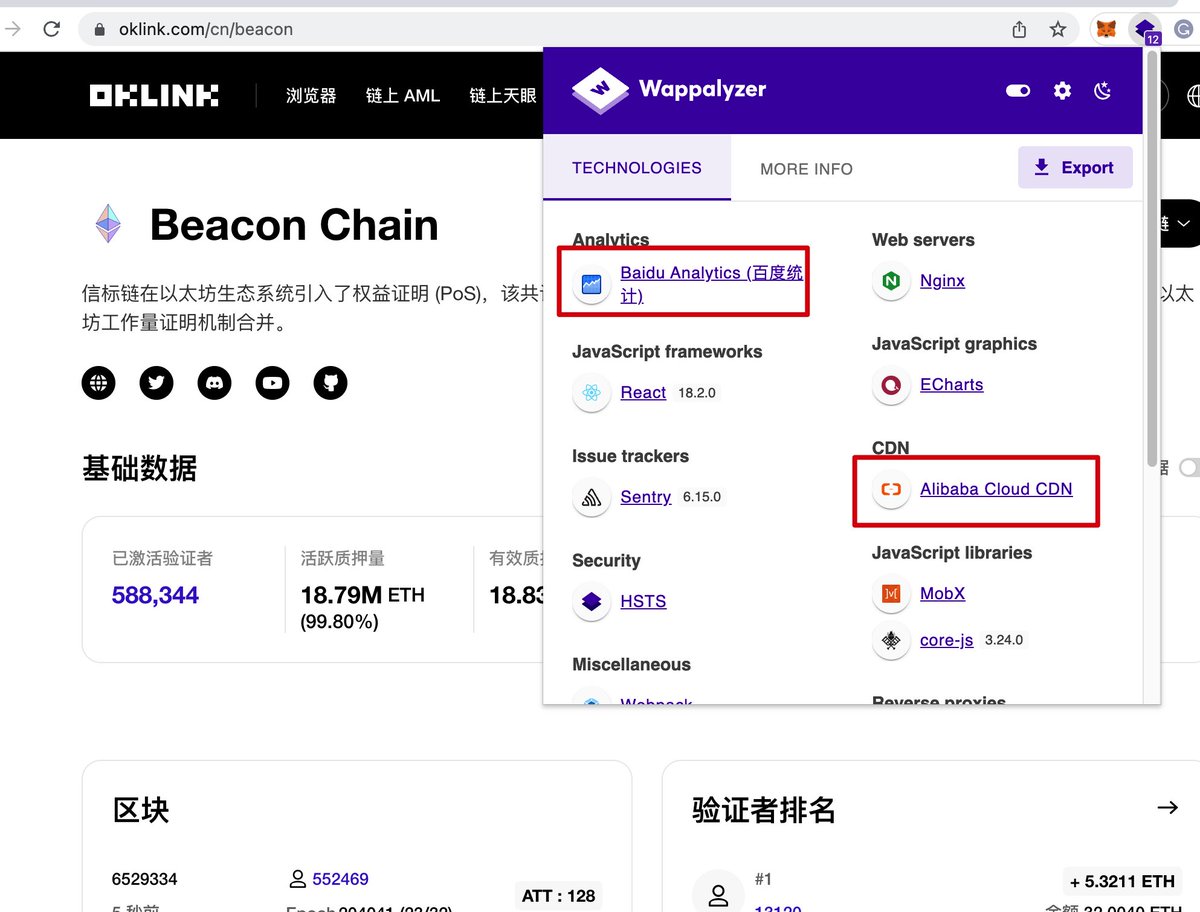Click the Wappalyzer extension icon in toolbar
Viewport: 1200px width, 912px height.
pyautogui.click(x=1145, y=29)
